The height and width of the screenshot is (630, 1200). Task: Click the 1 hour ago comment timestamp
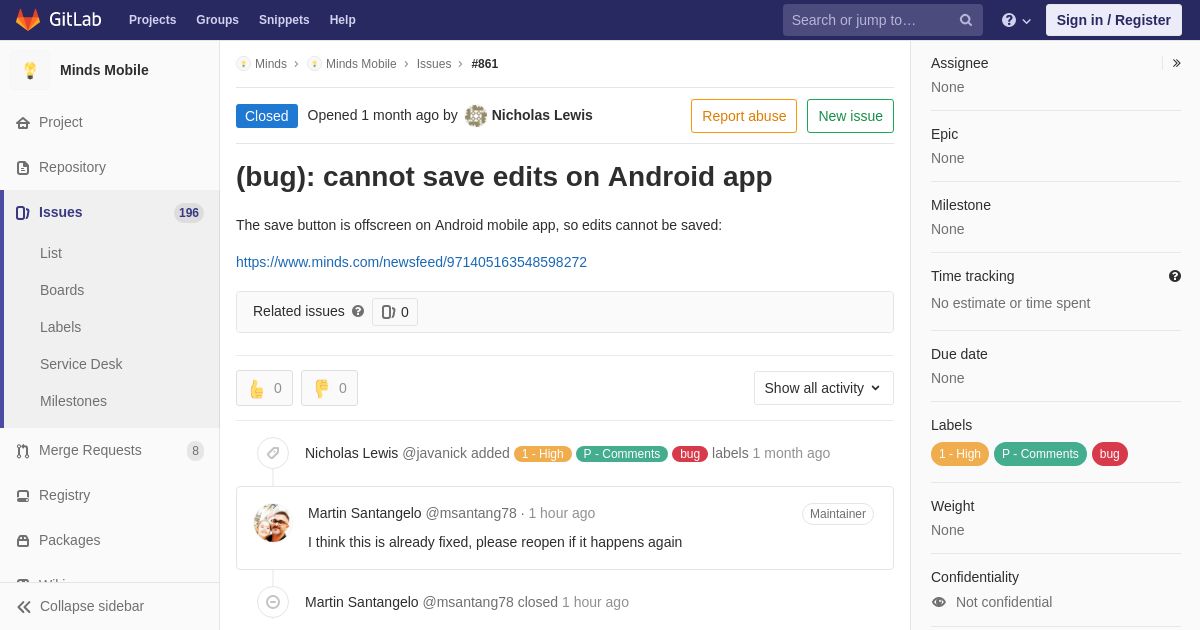(562, 513)
